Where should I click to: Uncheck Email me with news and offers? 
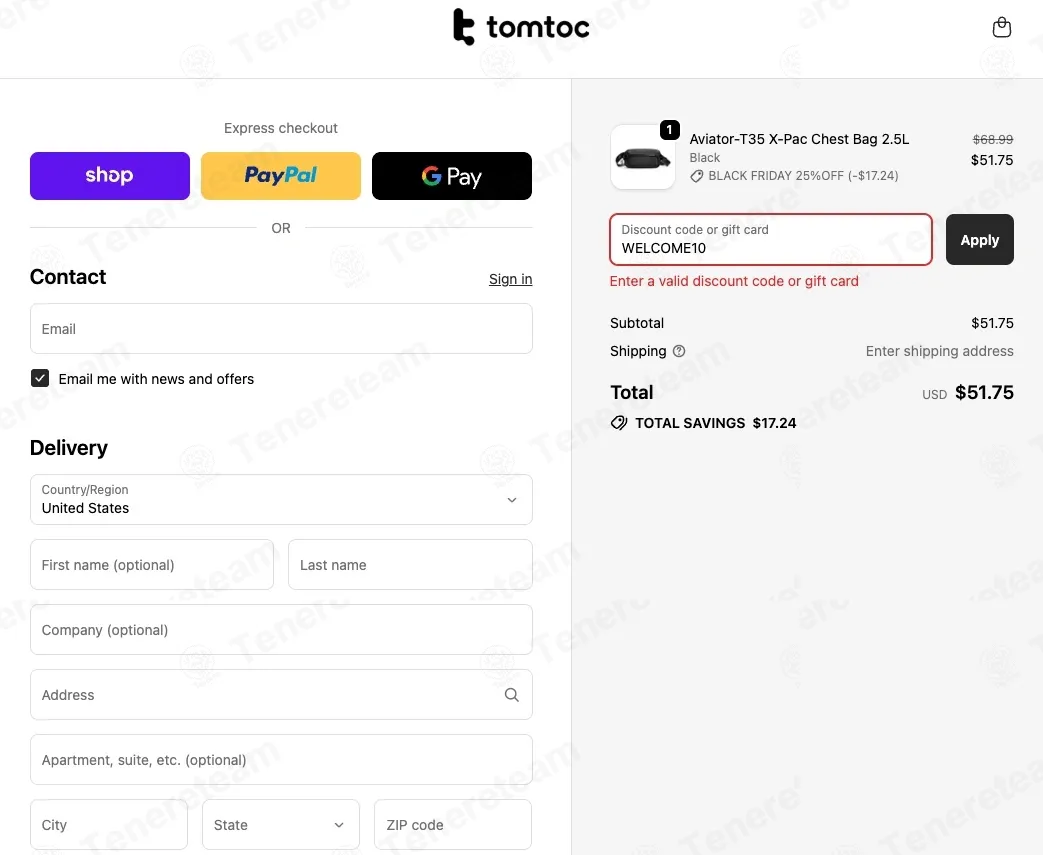pyautogui.click(x=40, y=378)
